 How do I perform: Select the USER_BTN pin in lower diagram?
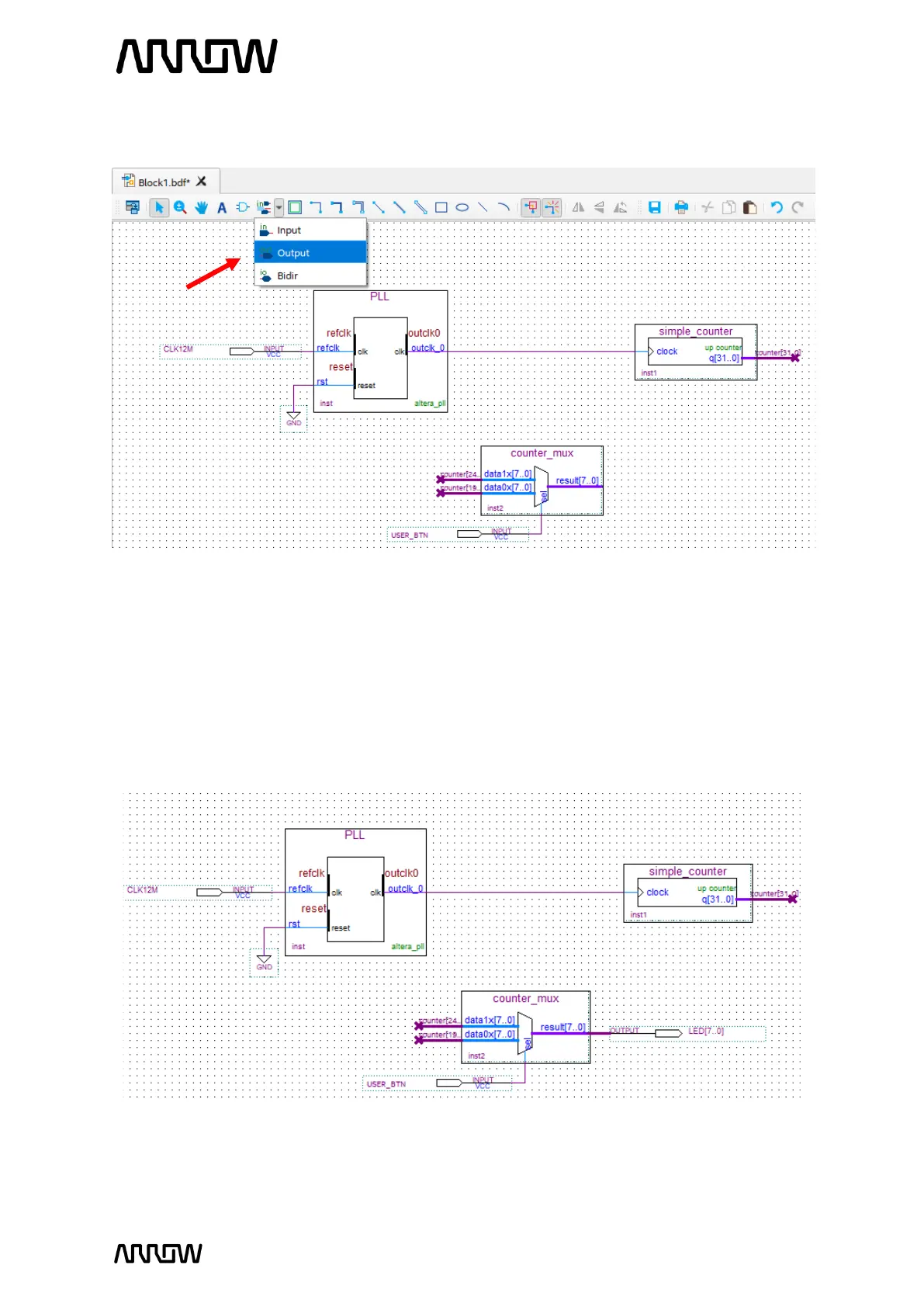(x=438, y=1083)
